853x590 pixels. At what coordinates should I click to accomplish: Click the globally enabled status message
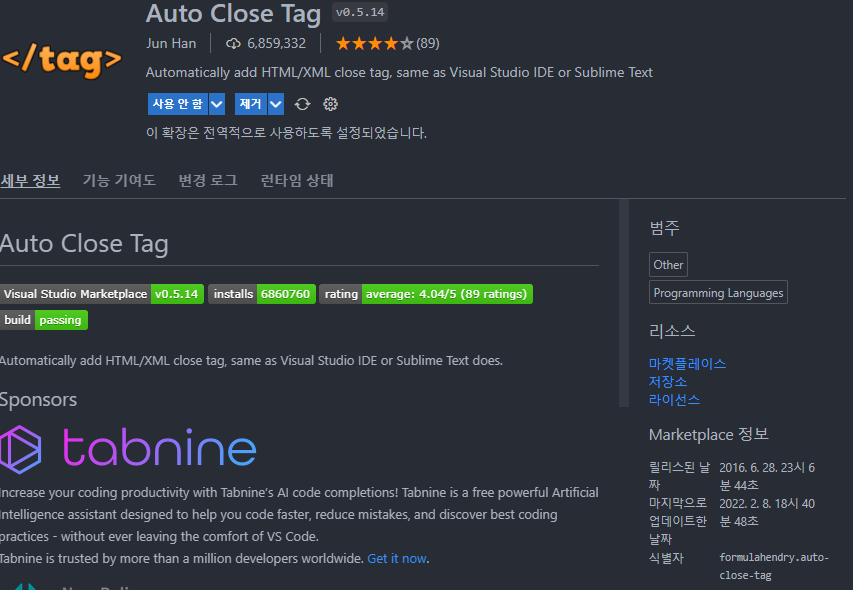(x=286, y=133)
